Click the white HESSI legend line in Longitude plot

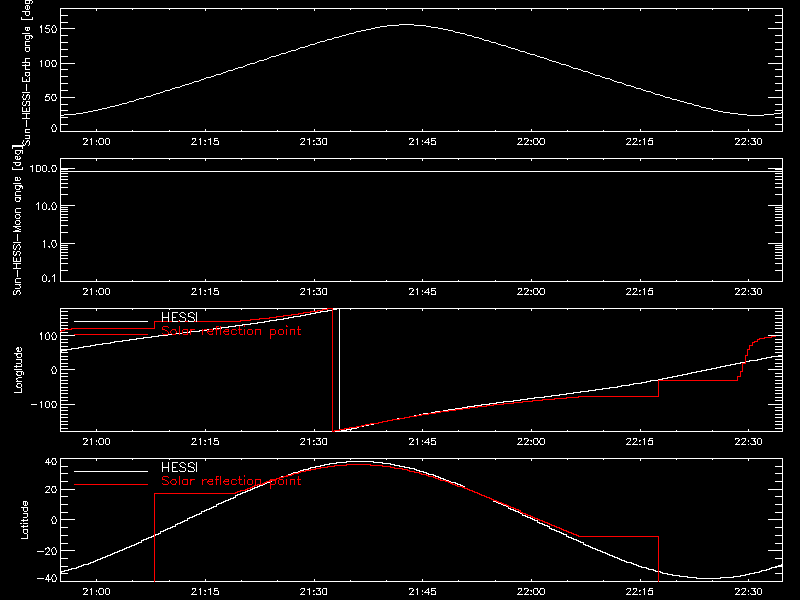click(111, 321)
